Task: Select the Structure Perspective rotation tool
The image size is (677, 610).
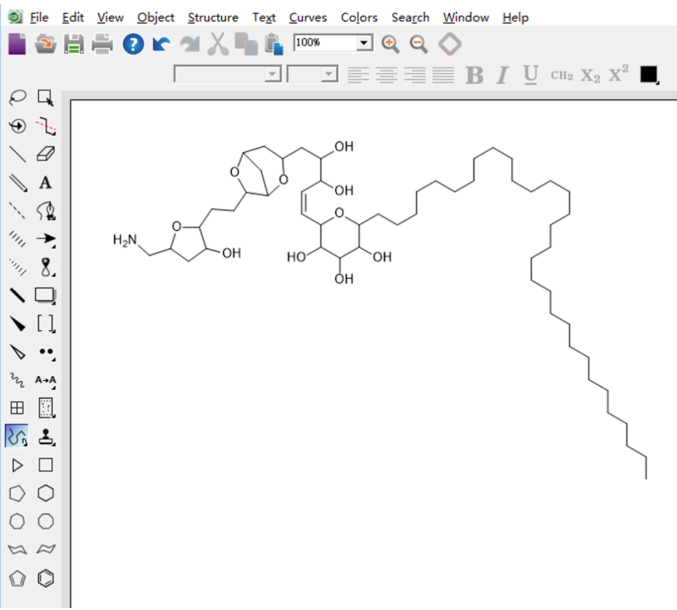Action: (18, 126)
